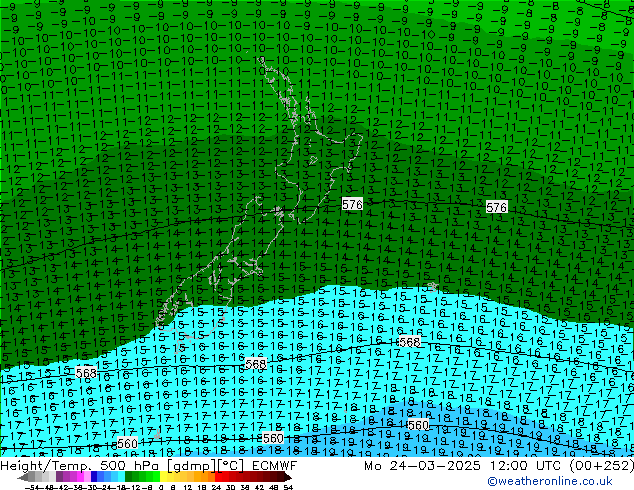This screenshot has height=490, width=634.
Task: Pick the dark green -12 band on the temperature scale
Action: (129, 478)
